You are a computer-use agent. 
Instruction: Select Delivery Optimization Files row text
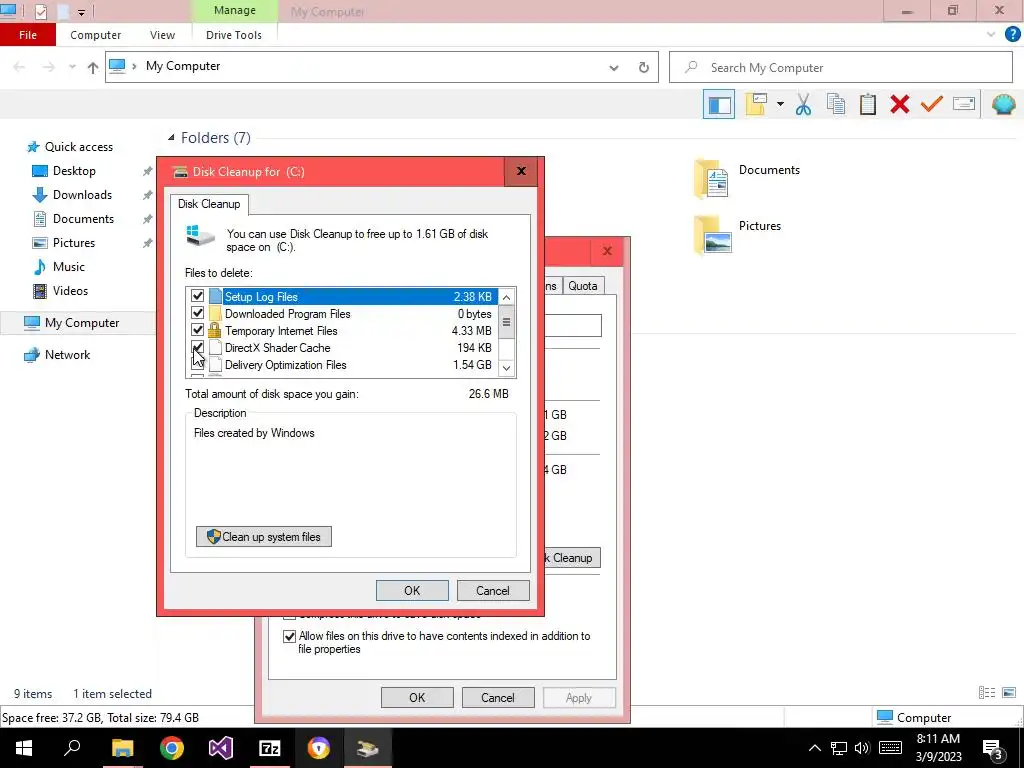[x=285, y=364]
